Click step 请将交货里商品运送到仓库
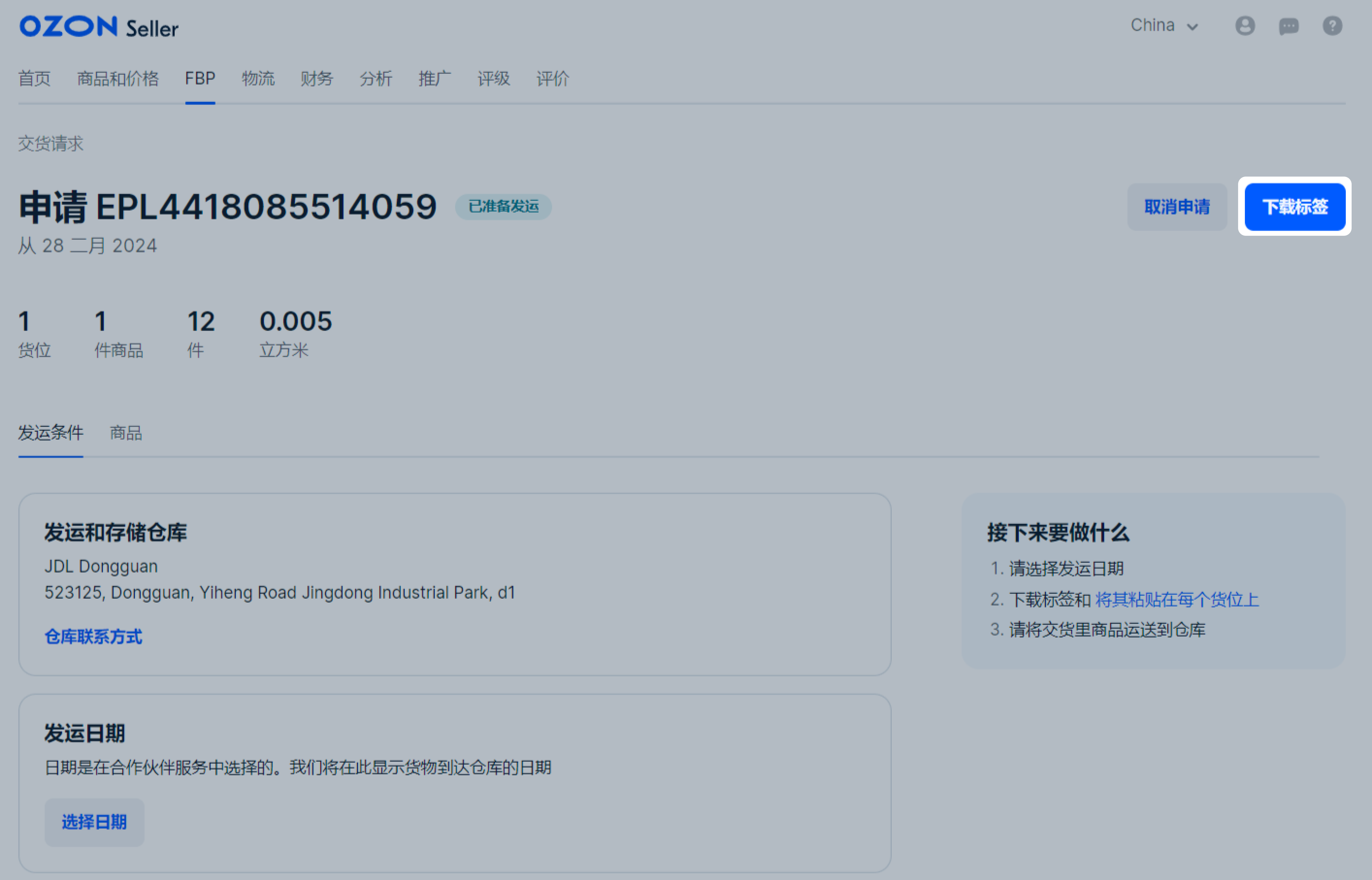The width and height of the screenshot is (1372, 880). 1107,630
